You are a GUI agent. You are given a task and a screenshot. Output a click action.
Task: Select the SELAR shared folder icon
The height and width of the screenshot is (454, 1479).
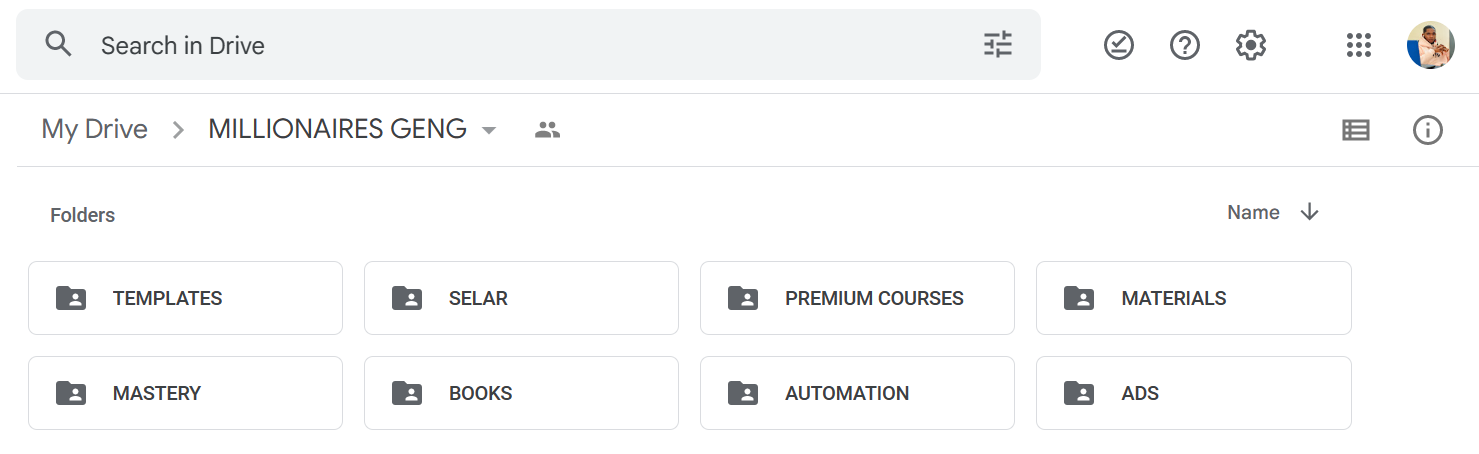point(407,298)
